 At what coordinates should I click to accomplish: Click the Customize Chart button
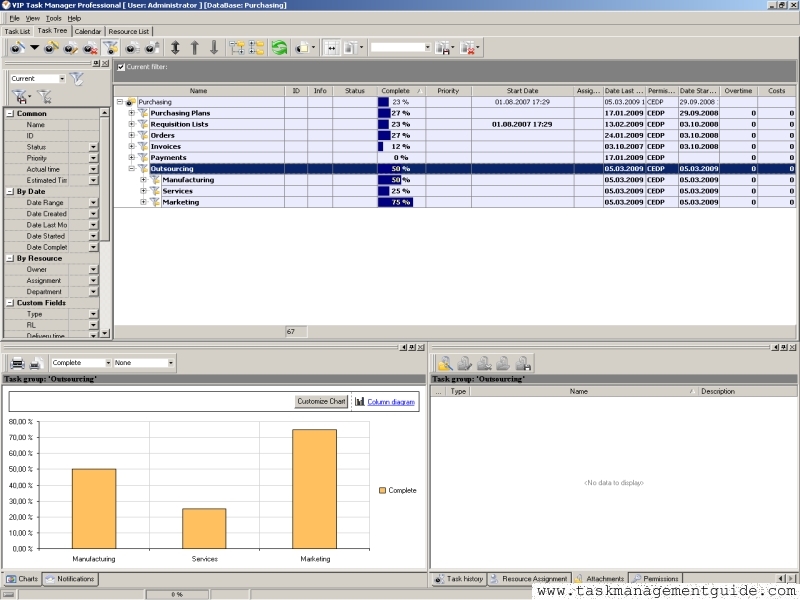[x=321, y=401]
